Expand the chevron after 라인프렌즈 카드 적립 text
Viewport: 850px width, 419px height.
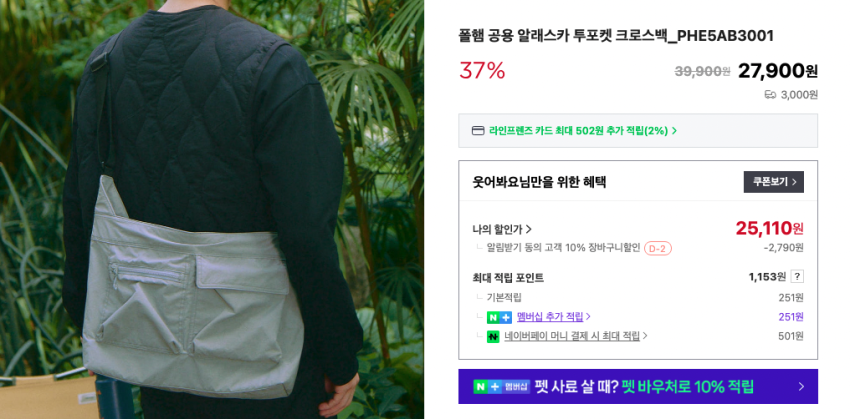[x=674, y=131]
